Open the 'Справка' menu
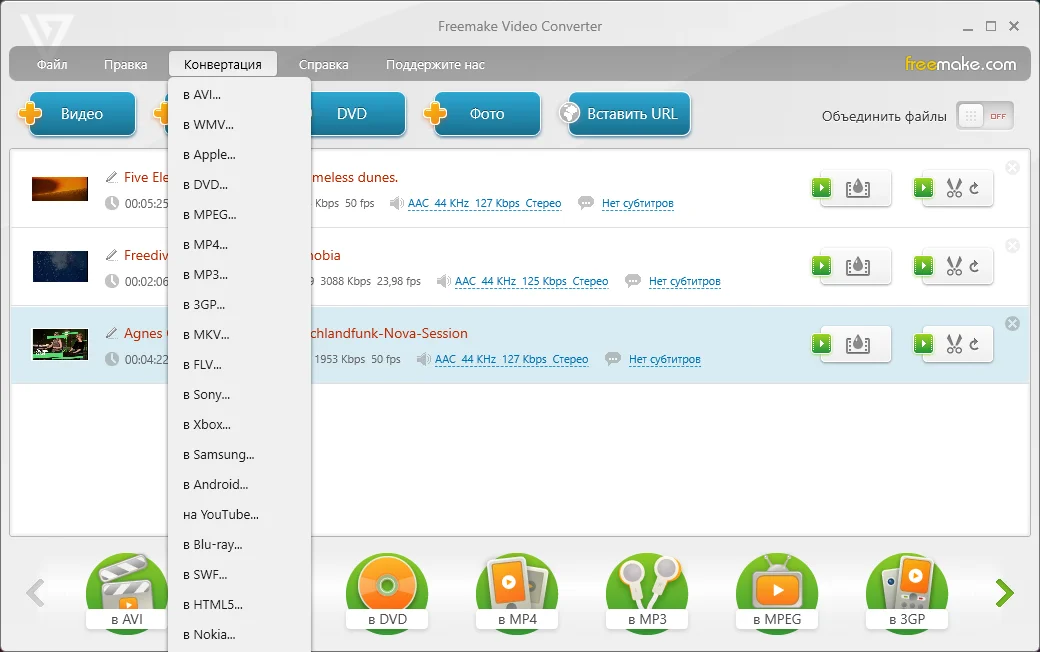Viewport: 1040px width, 652px height. coord(323,65)
